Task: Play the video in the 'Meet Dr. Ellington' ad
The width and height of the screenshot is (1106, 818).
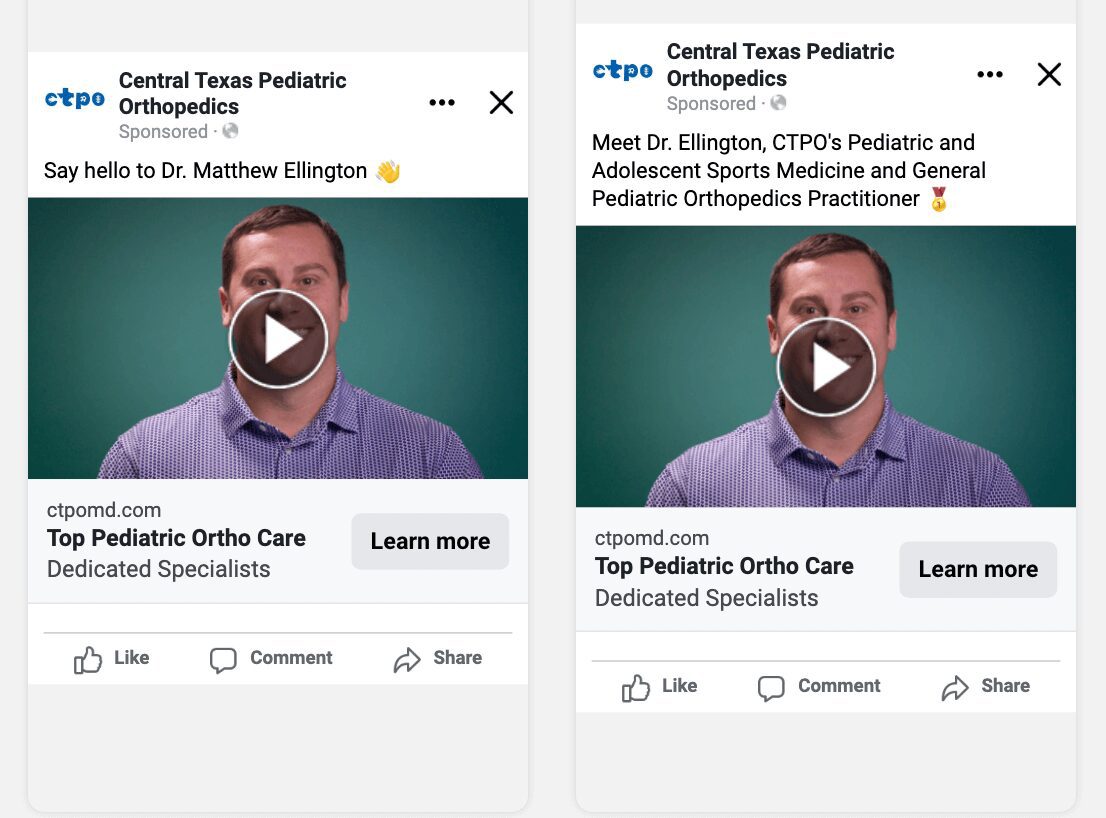Action: pyautogui.click(x=826, y=368)
